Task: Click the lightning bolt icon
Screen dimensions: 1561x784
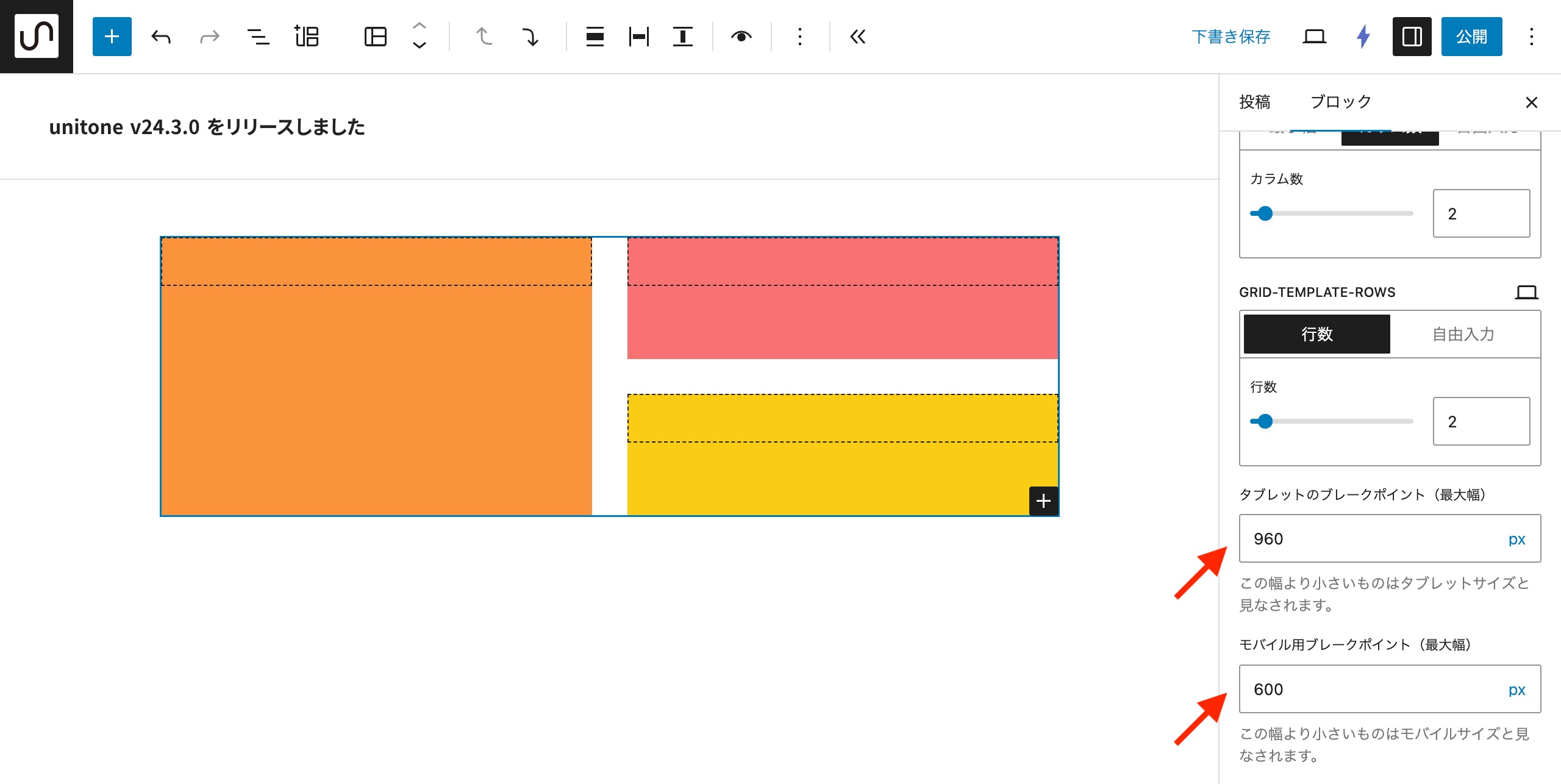Action: pyautogui.click(x=1363, y=37)
